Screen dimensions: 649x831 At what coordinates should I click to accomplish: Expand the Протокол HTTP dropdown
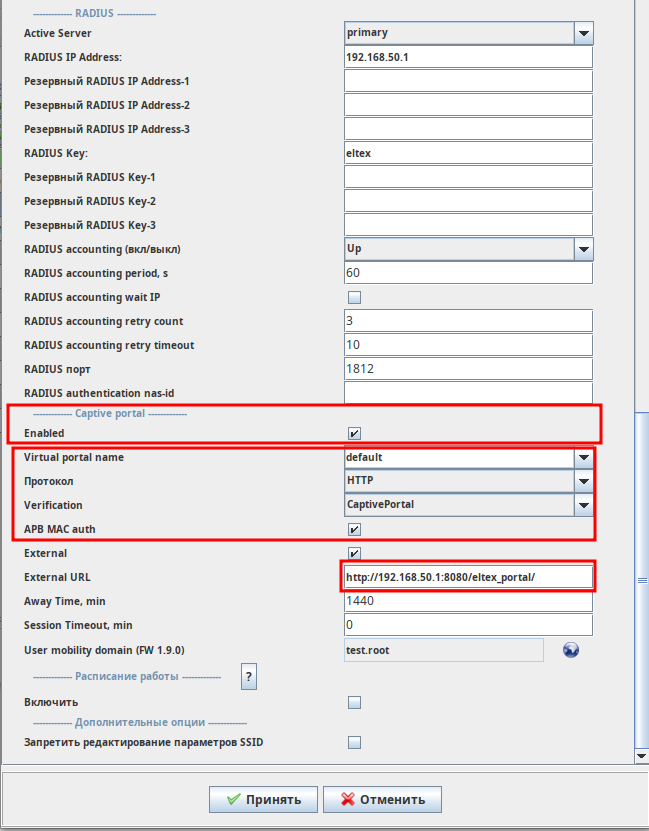(x=584, y=481)
